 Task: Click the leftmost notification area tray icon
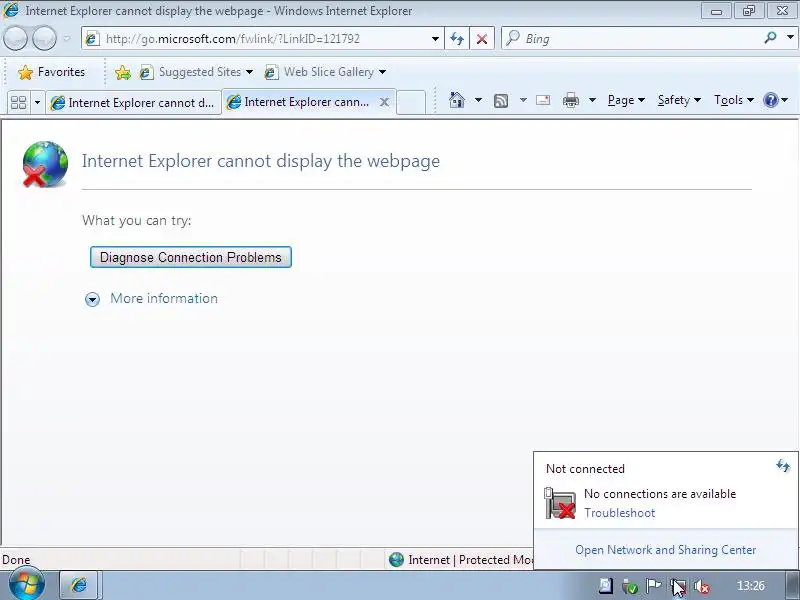tap(606, 586)
